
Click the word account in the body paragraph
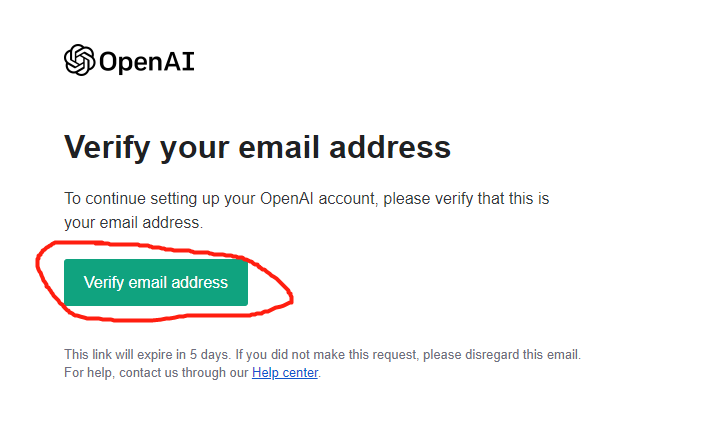[x=347, y=199]
